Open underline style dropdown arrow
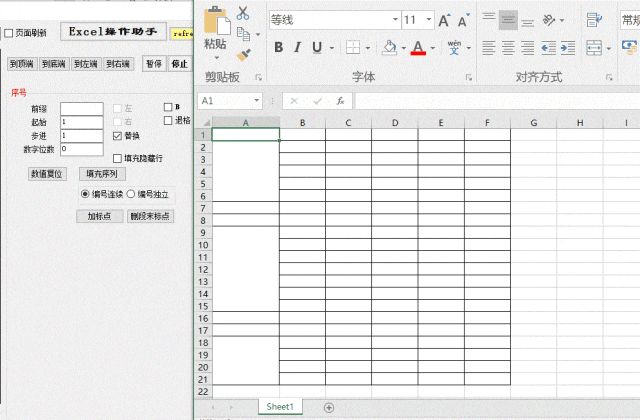The height and width of the screenshot is (420, 640). [x=332, y=48]
